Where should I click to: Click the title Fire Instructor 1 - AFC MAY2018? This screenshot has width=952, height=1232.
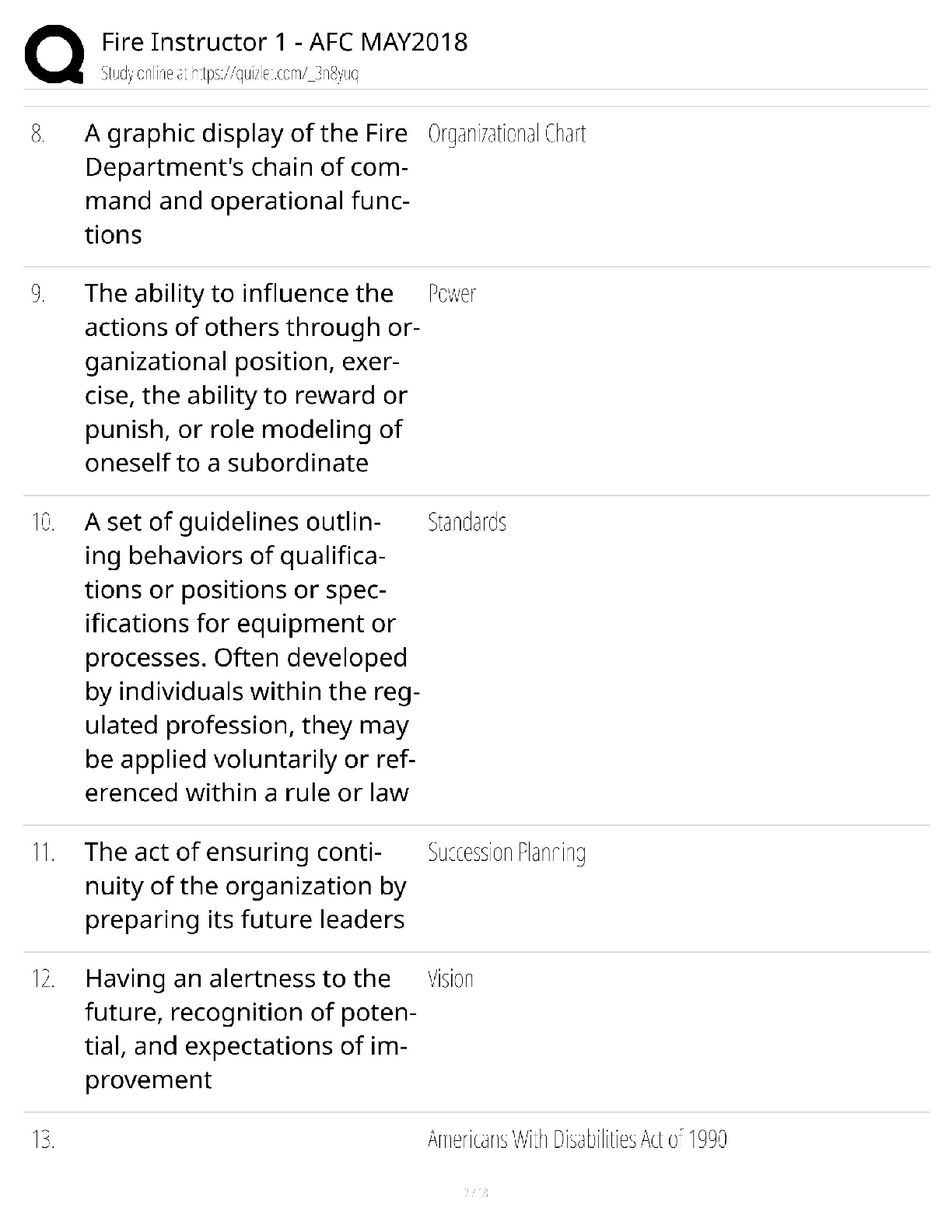click(x=285, y=41)
